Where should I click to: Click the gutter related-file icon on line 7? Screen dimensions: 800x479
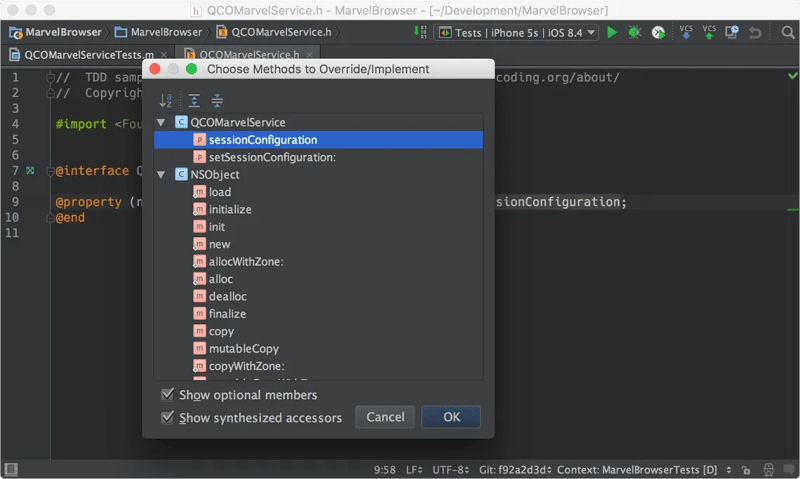pos(31,170)
